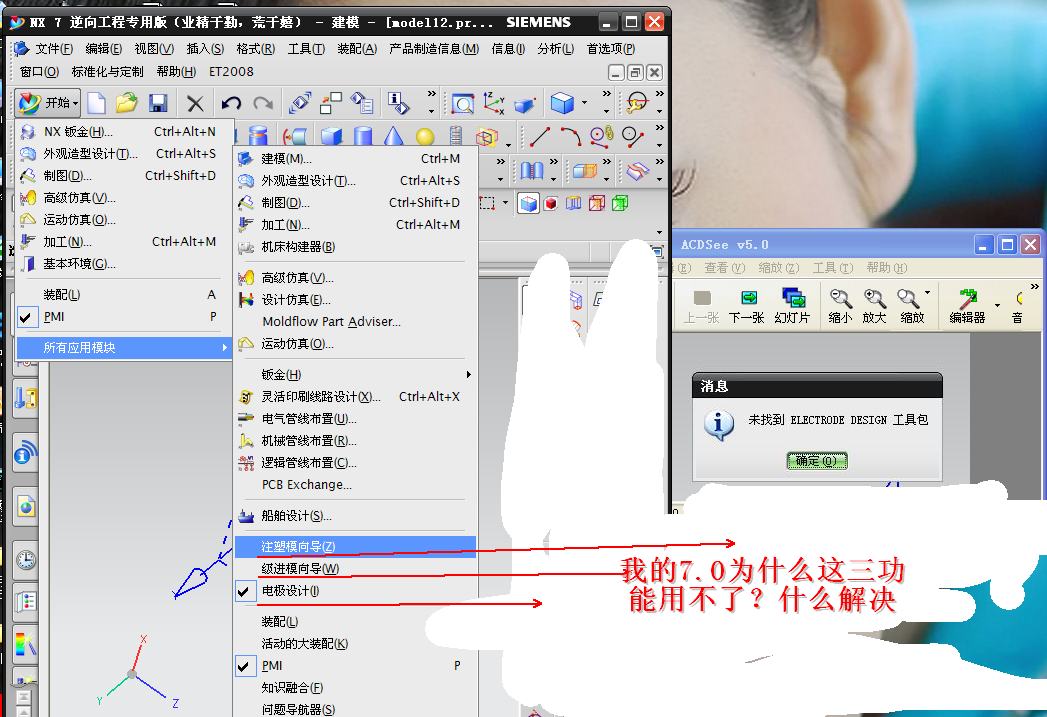The width and height of the screenshot is (1047, 717).
Task: Select 机床构建器(B) menu entry
Action: pos(355,247)
